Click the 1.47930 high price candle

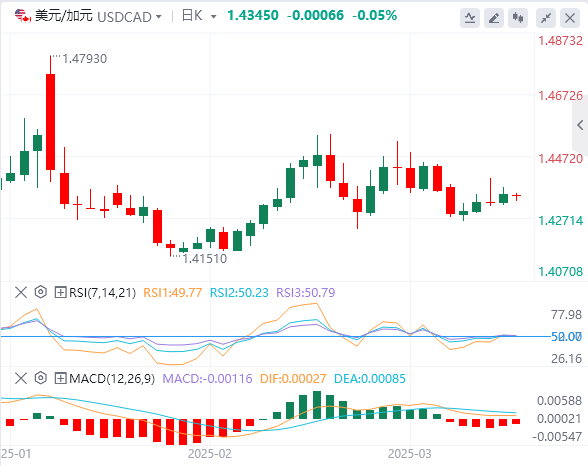click(x=51, y=119)
